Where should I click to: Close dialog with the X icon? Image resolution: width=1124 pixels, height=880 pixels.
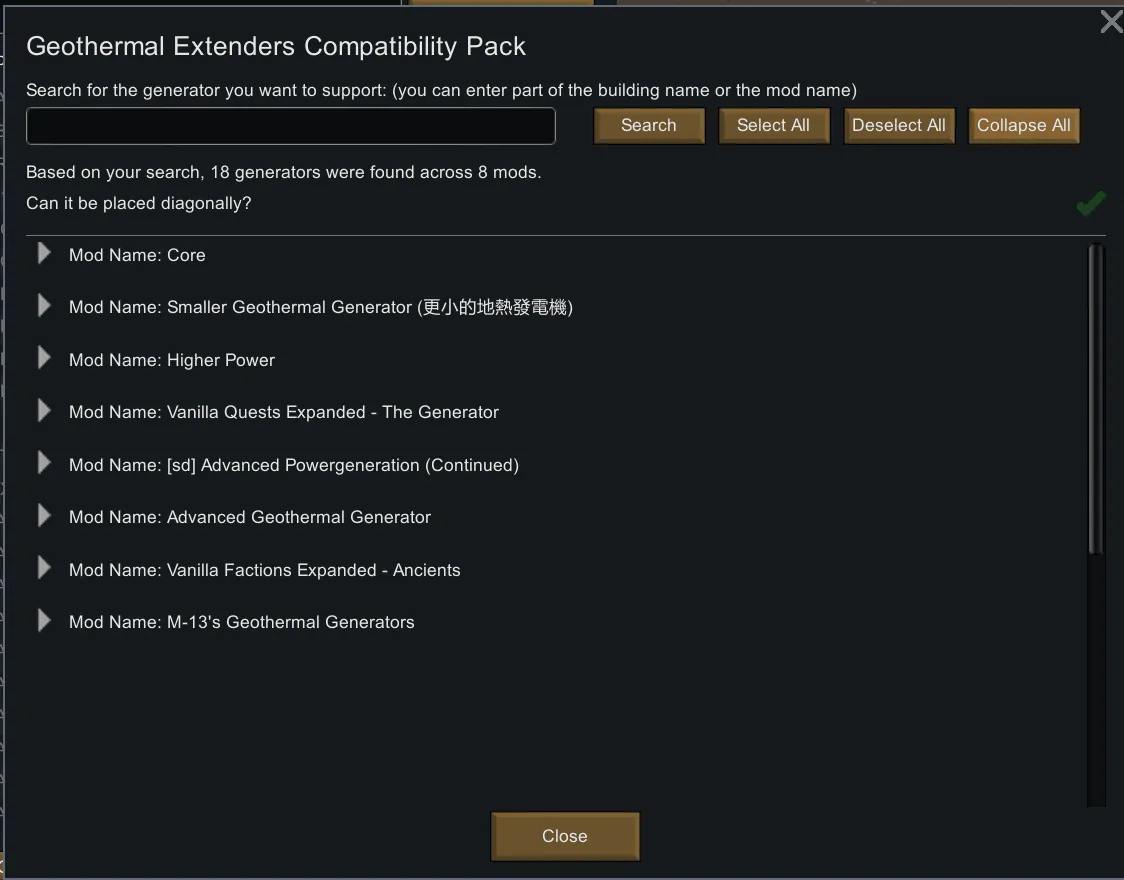click(x=1110, y=22)
